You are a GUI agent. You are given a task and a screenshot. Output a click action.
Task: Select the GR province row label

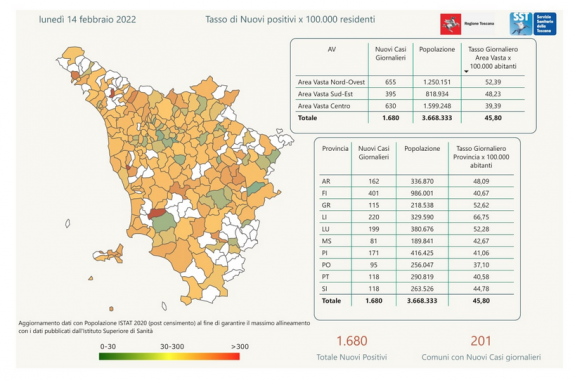(326, 205)
